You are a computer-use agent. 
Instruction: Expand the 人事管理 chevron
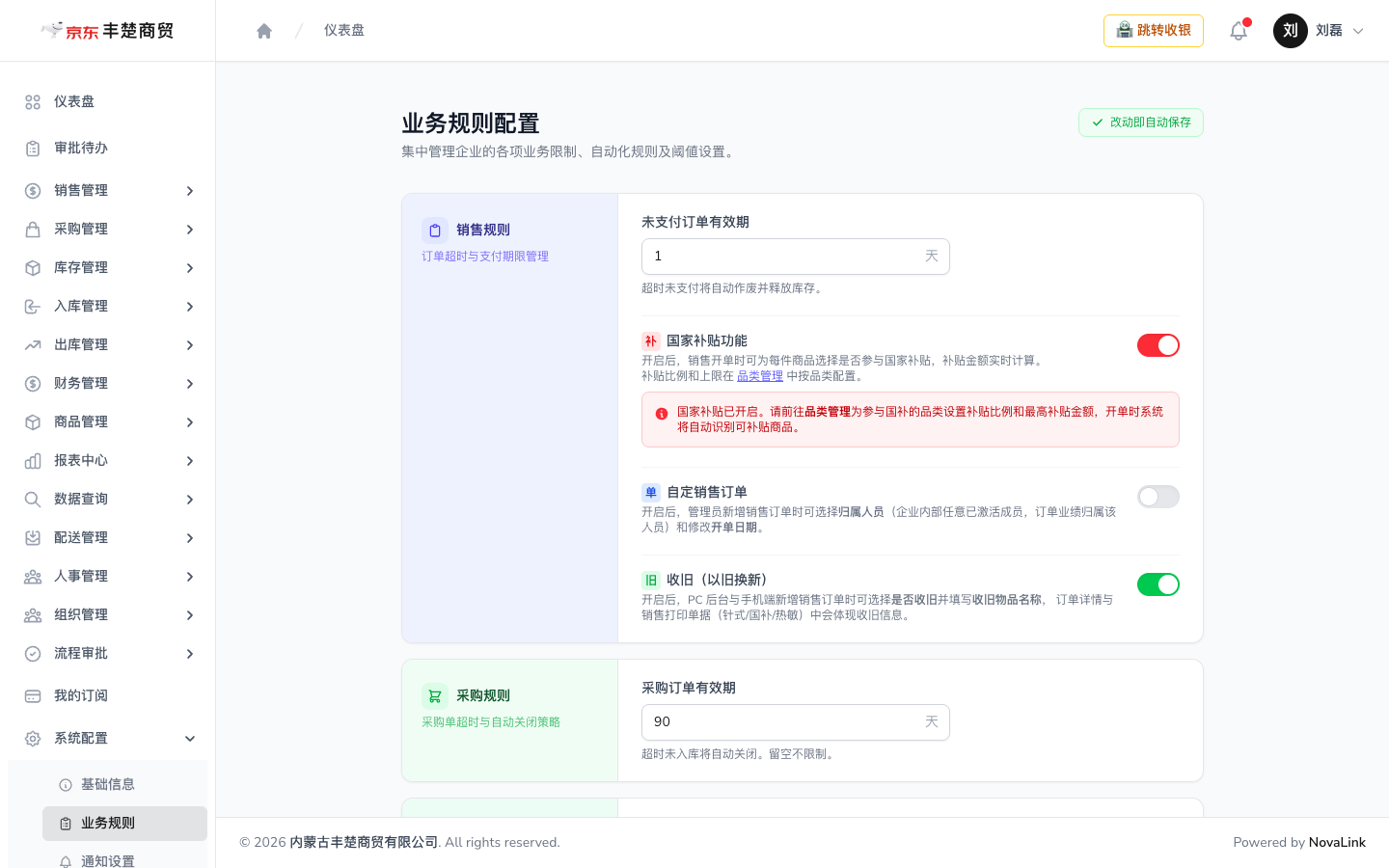click(190, 577)
